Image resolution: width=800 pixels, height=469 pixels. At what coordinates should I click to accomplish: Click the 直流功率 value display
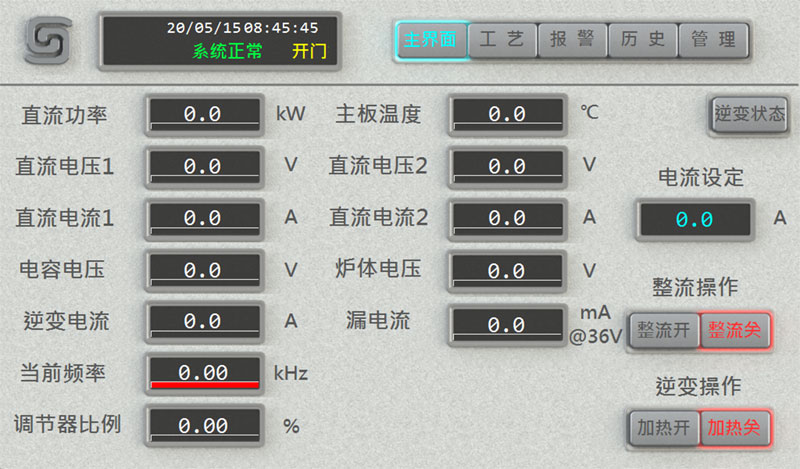(x=203, y=114)
